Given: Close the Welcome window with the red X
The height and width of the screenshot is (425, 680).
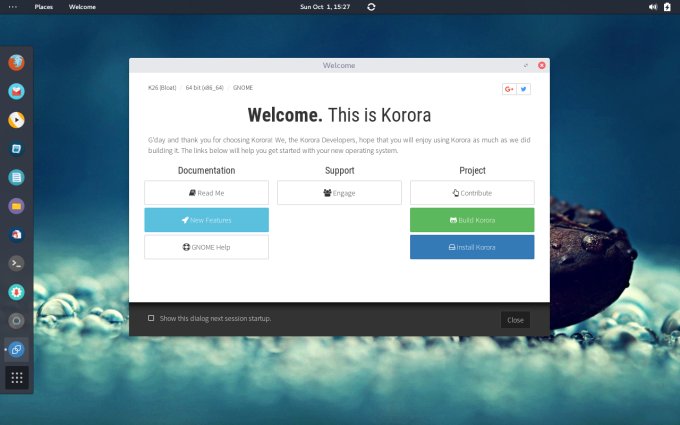Looking at the screenshot, I should (542, 65).
